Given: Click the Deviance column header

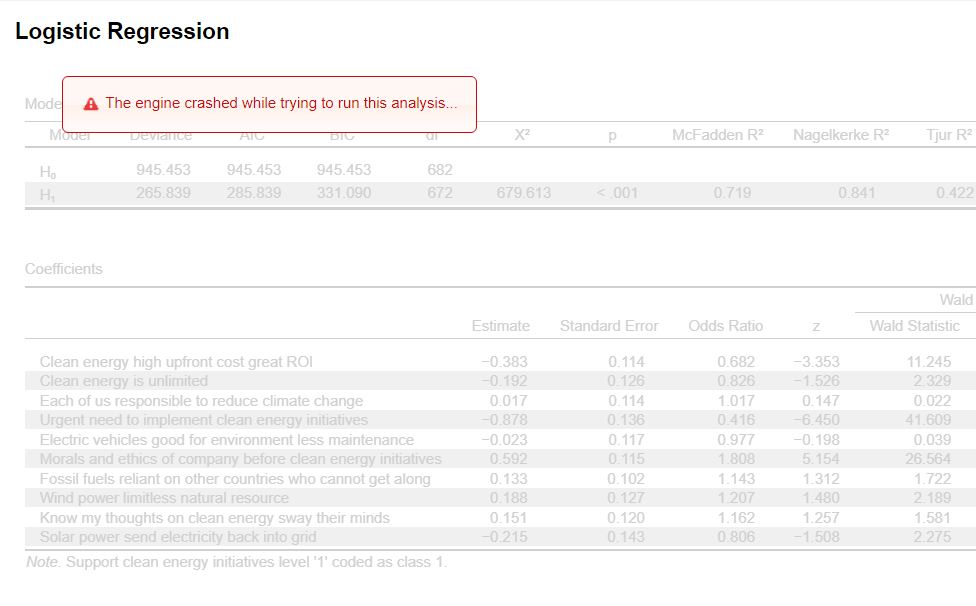Looking at the screenshot, I should [x=163, y=135].
